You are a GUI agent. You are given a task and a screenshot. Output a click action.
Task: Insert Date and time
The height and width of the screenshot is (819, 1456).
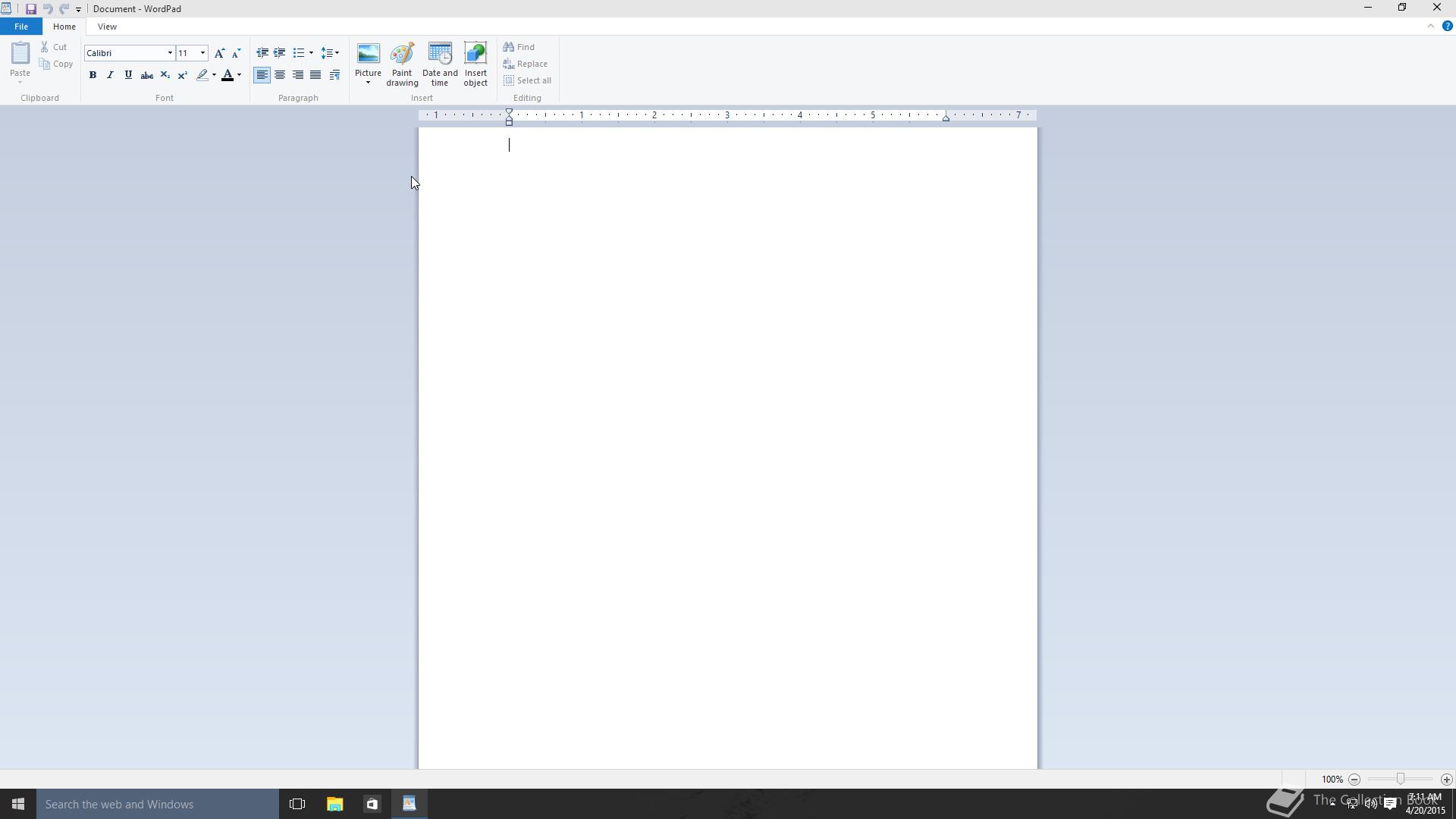(x=440, y=64)
